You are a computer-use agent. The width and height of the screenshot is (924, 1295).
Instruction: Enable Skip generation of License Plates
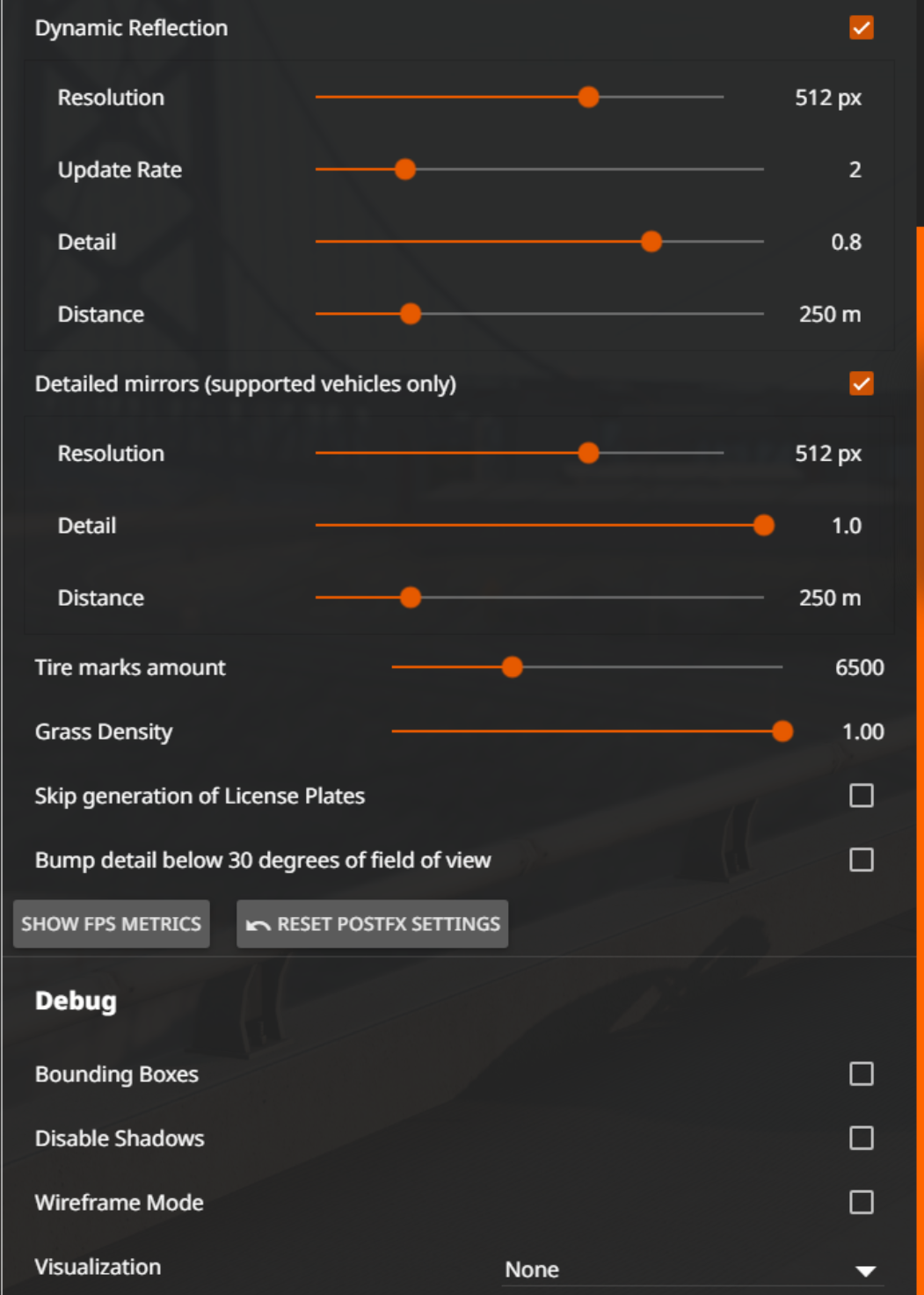click(862, 796)
